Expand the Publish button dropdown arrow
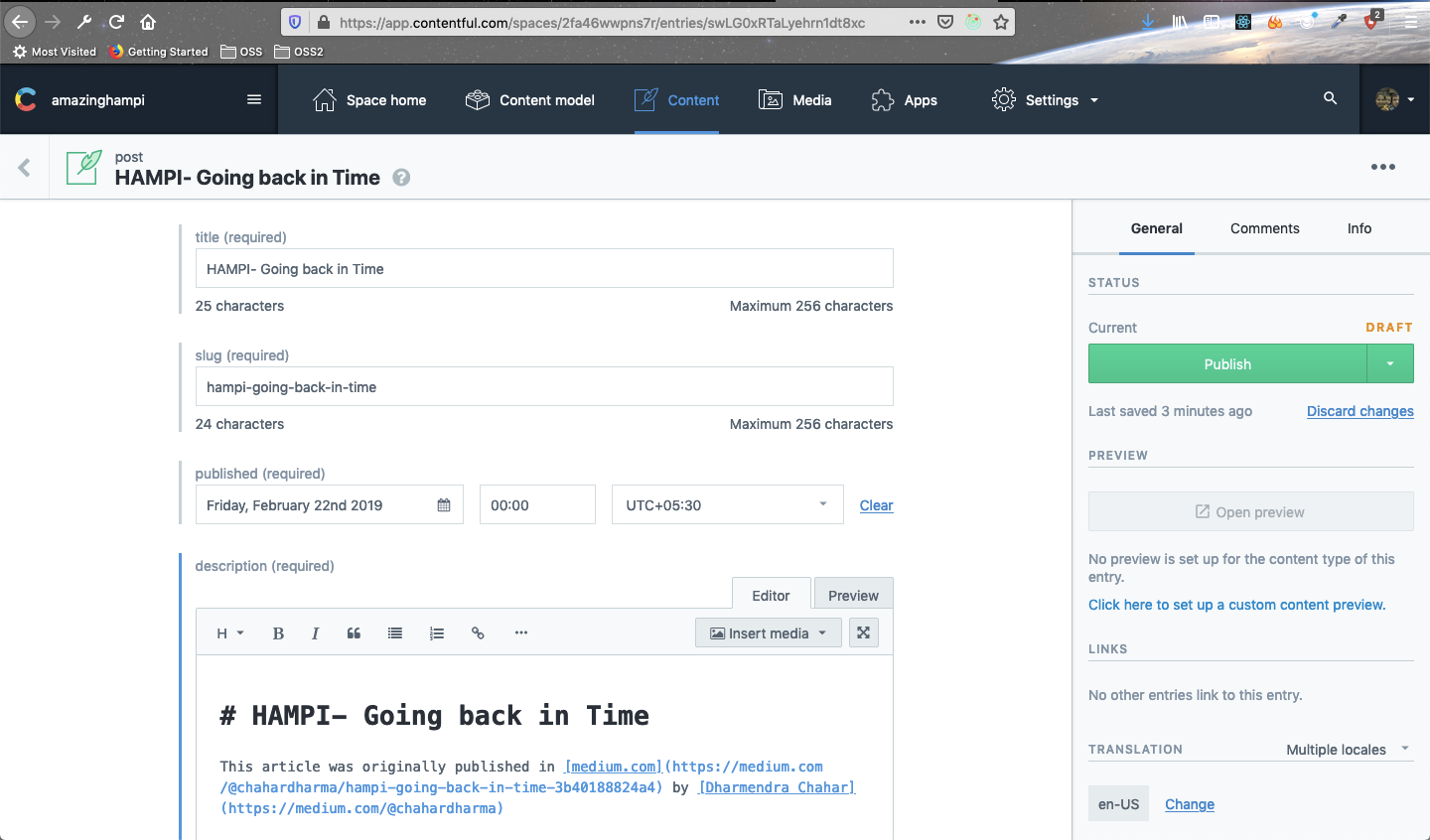Viewport: 1430px width, 840px height. click(x=1390, y=363)
